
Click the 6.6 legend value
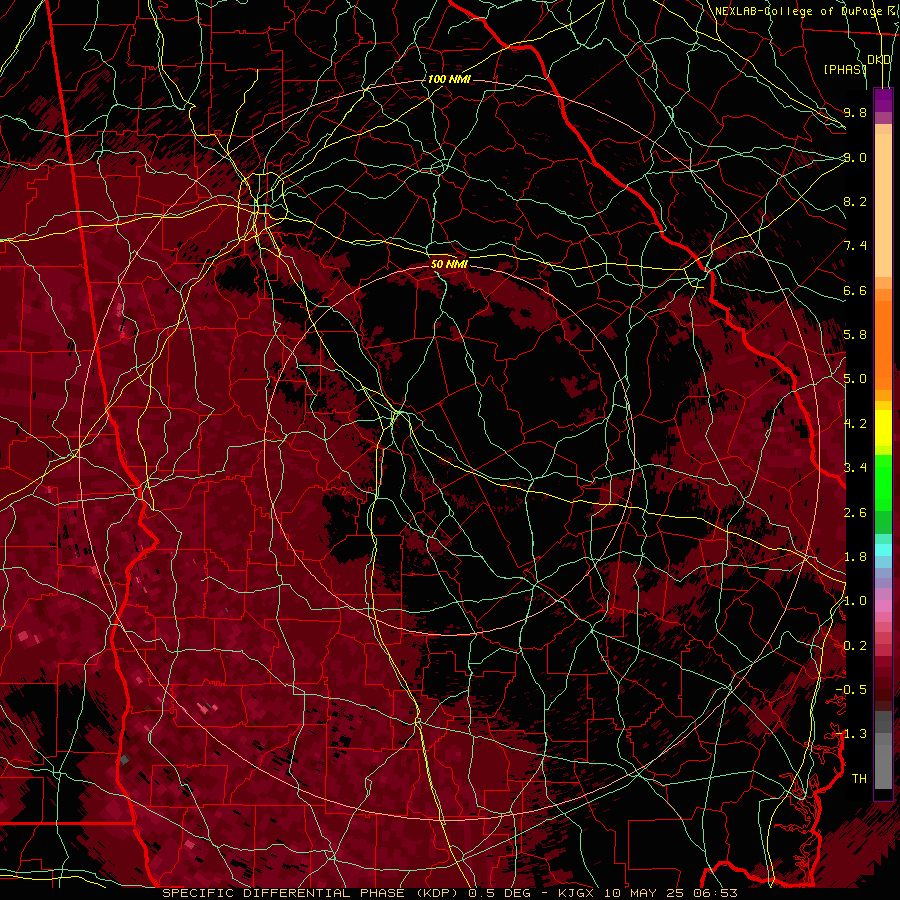point(855,290)
